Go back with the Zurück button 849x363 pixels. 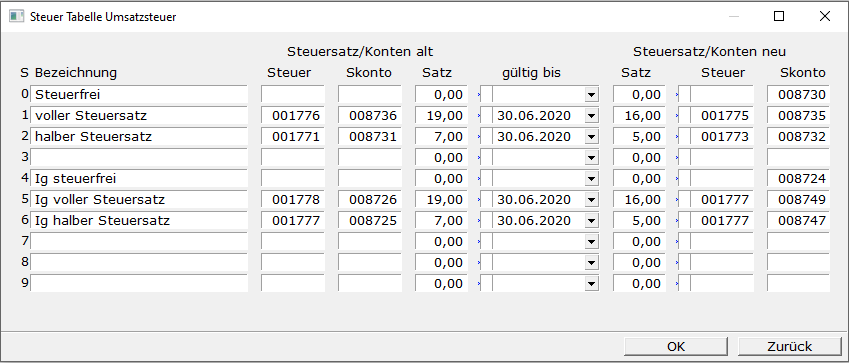pyautogui.click(x=789, y=347)
